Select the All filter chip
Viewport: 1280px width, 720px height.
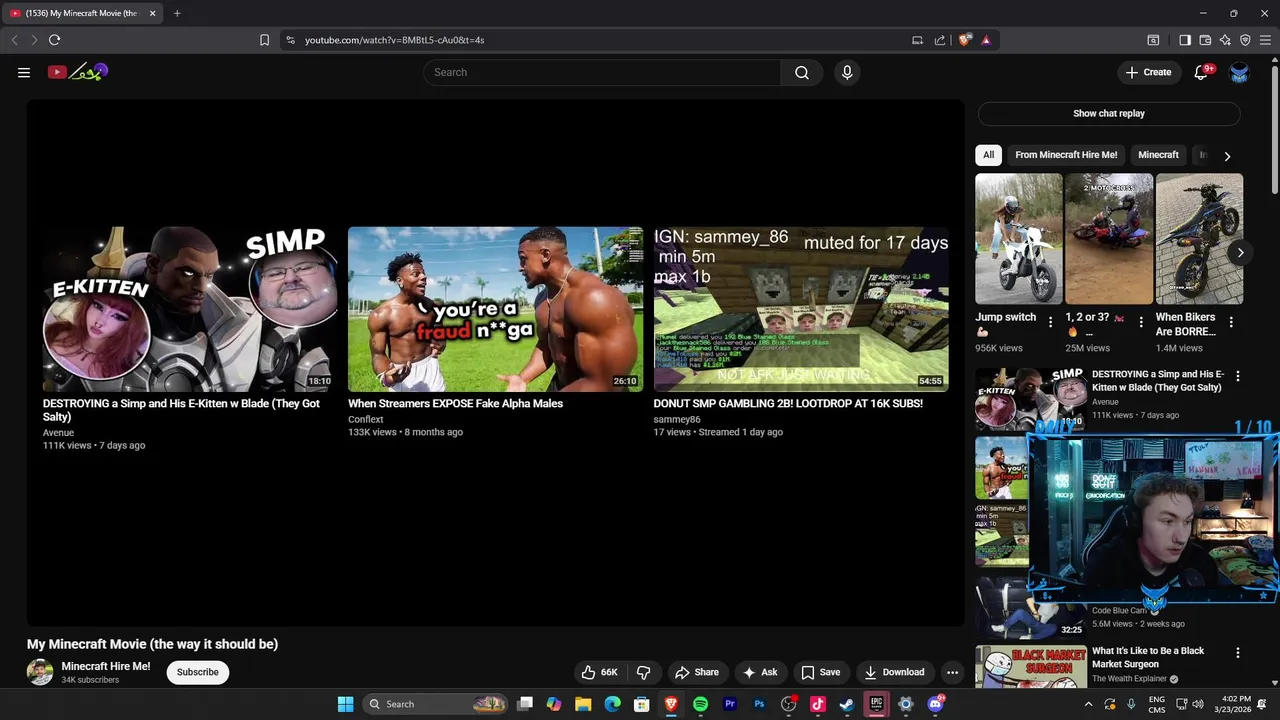pos(988,155)
